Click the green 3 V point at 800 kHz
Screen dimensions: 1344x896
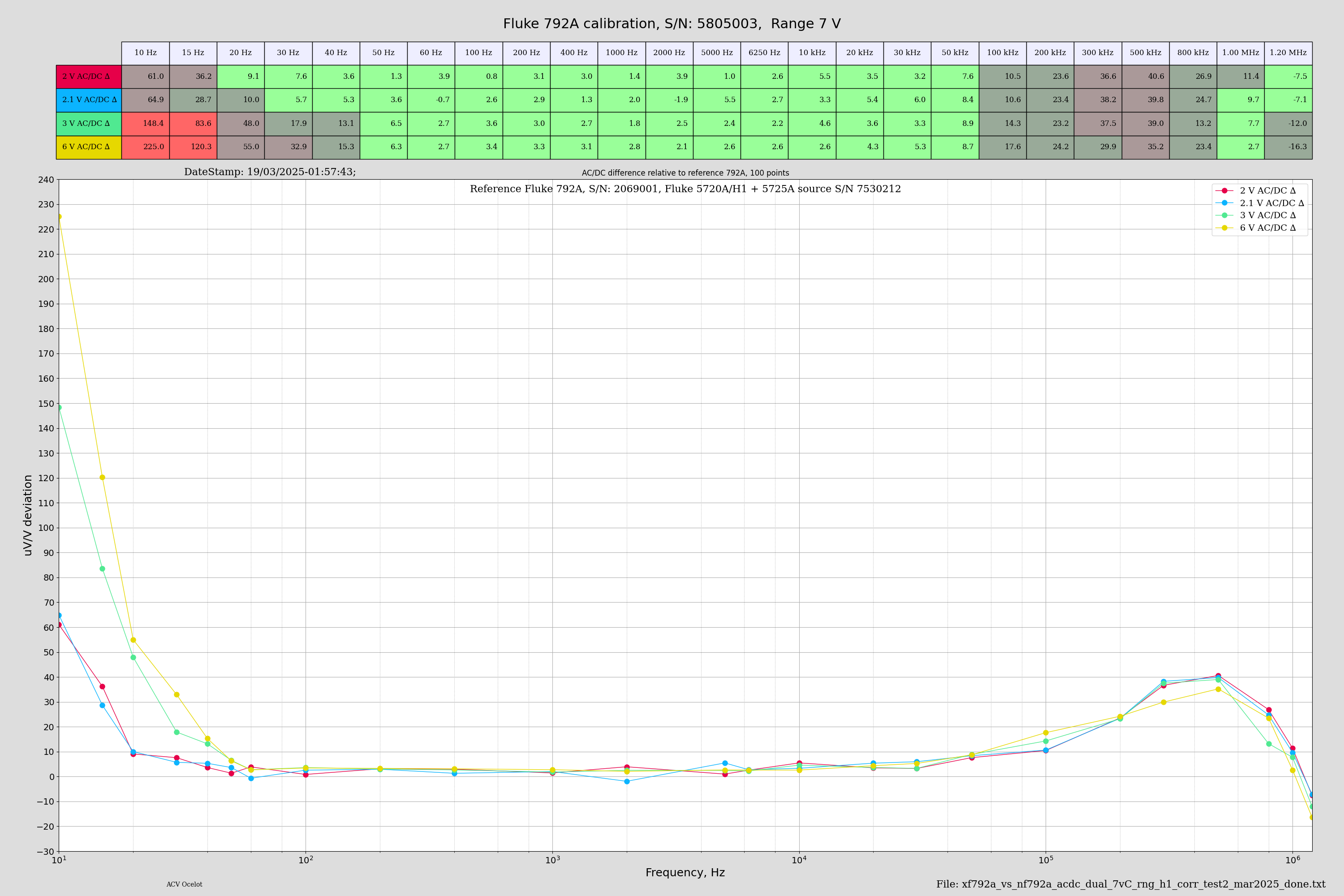[x=1269, y=744]
